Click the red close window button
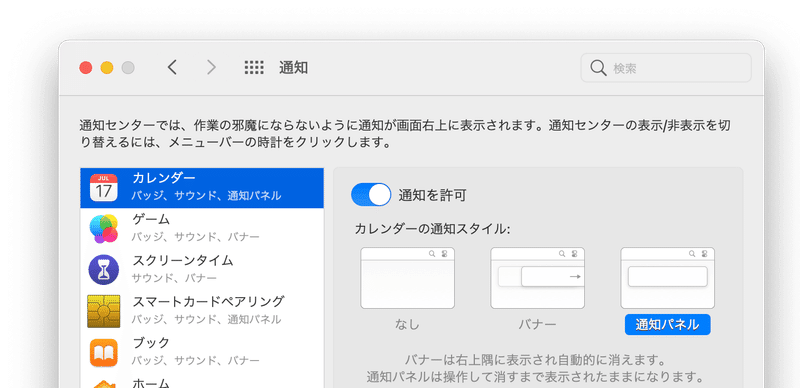The width and height of the screenshot is (800, 388). (86, 67)
